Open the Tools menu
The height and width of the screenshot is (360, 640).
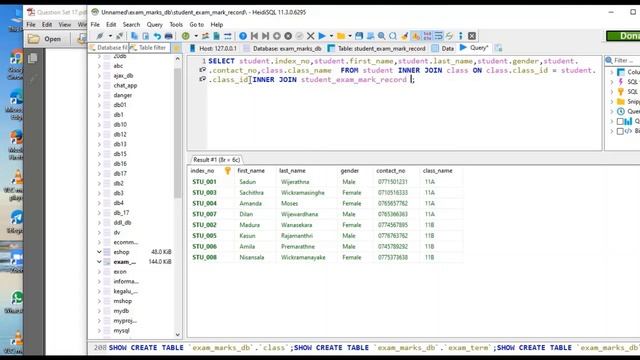[176, 24]
